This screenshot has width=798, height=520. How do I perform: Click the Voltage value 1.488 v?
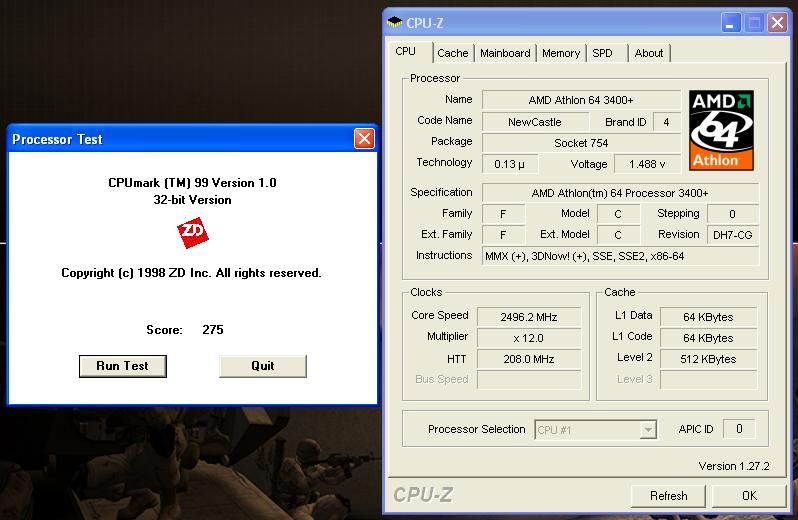pyautogui.click(x=647, y=164)
